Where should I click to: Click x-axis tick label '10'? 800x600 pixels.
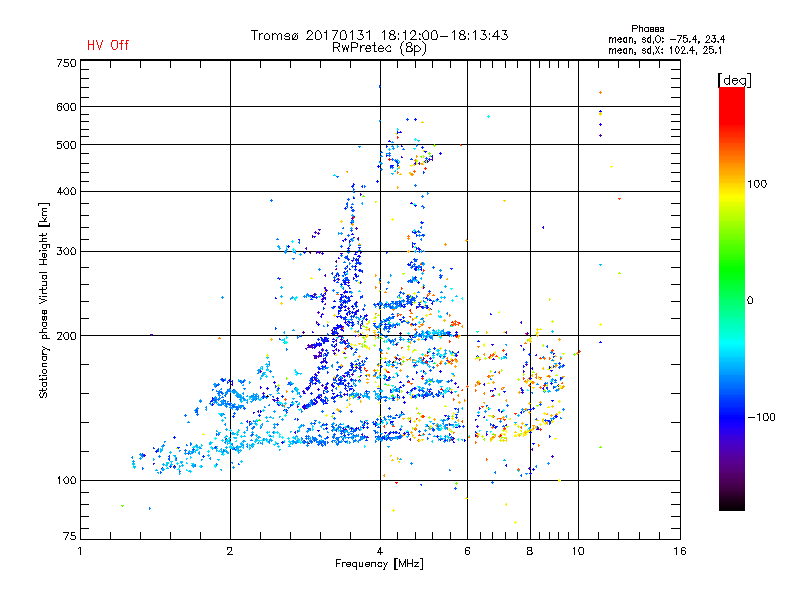point(578,551)
